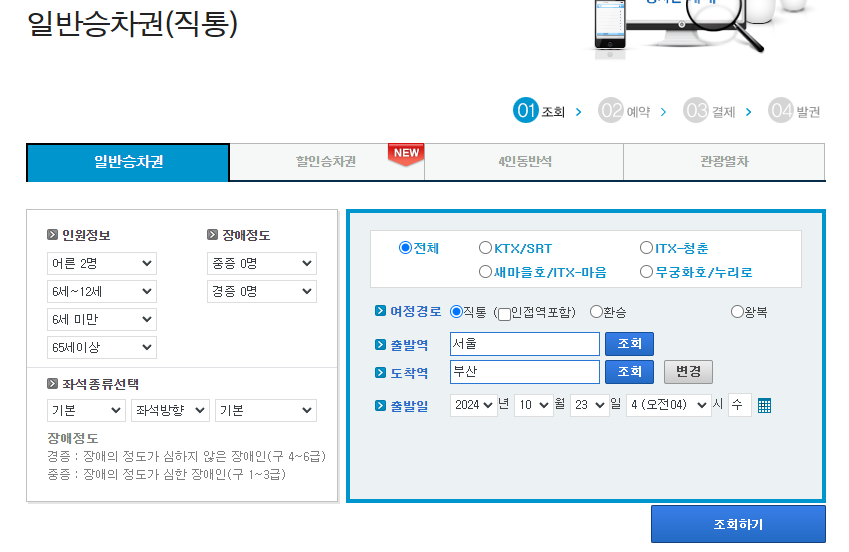Open the 어른 2명 passenger dropdown
849x552 pixels.
click(102, 263)
